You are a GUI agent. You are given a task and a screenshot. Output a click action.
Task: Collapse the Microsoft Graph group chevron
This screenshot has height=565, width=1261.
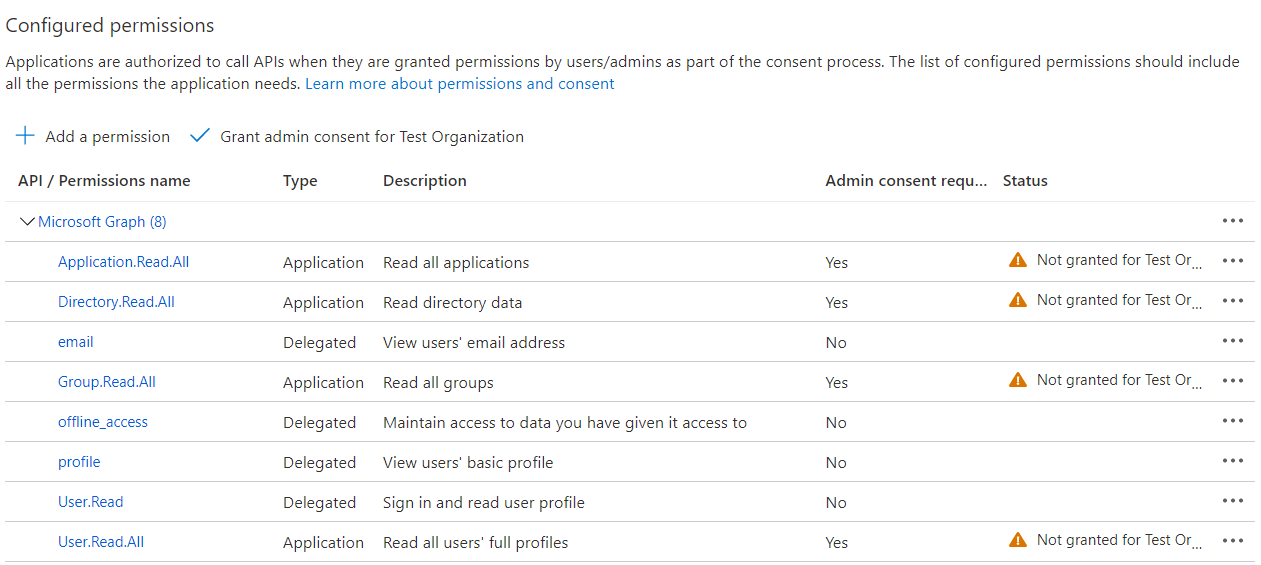click(x=27, y=221)
